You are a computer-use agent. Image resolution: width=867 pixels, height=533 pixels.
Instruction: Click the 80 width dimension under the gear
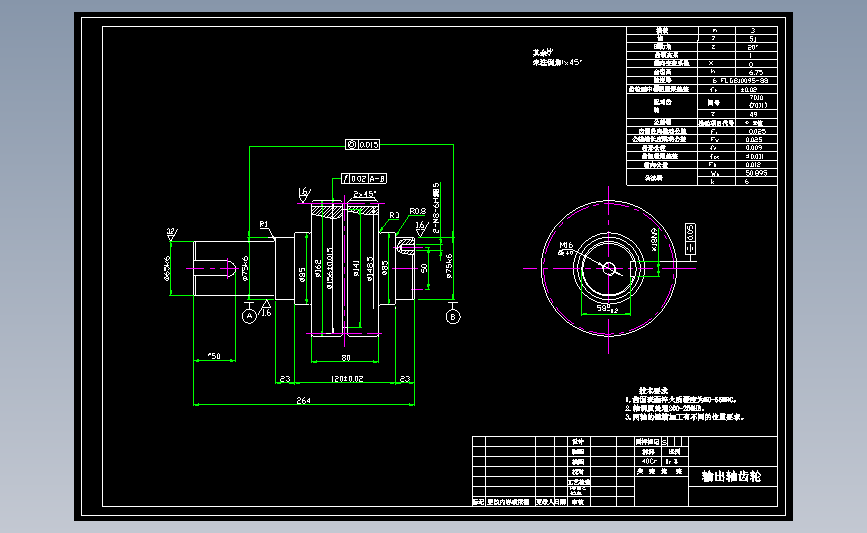tap(346, 358)
